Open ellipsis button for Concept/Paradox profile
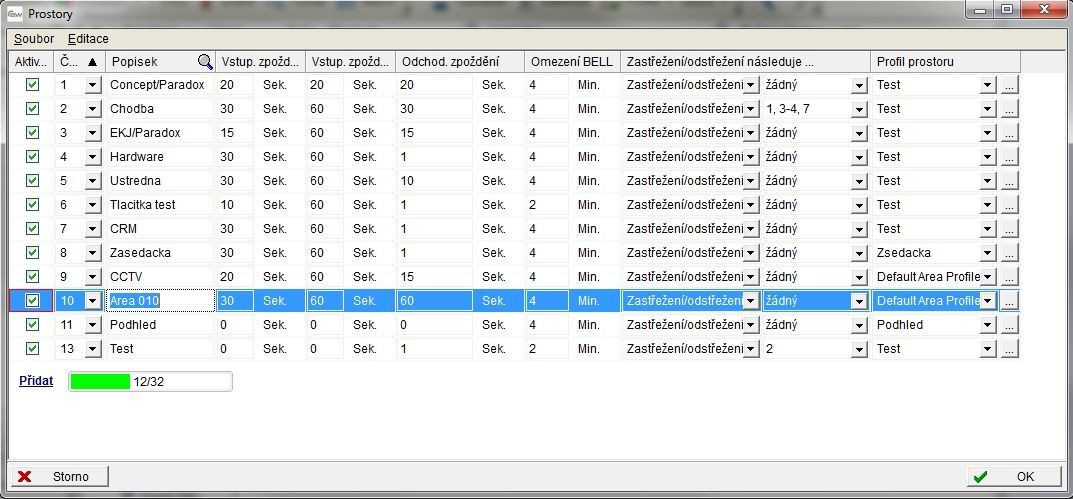 [x=1009, y=85]
